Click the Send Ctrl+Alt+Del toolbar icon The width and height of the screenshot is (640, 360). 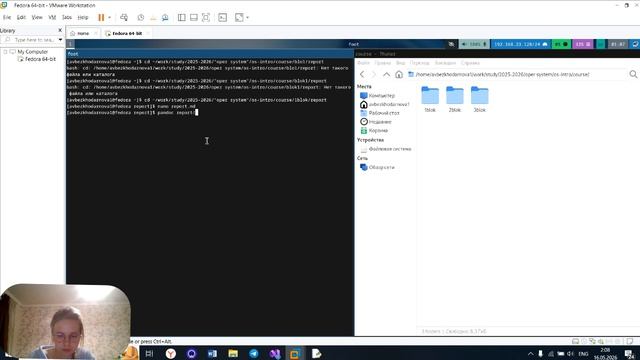click(x=124, y=17)
